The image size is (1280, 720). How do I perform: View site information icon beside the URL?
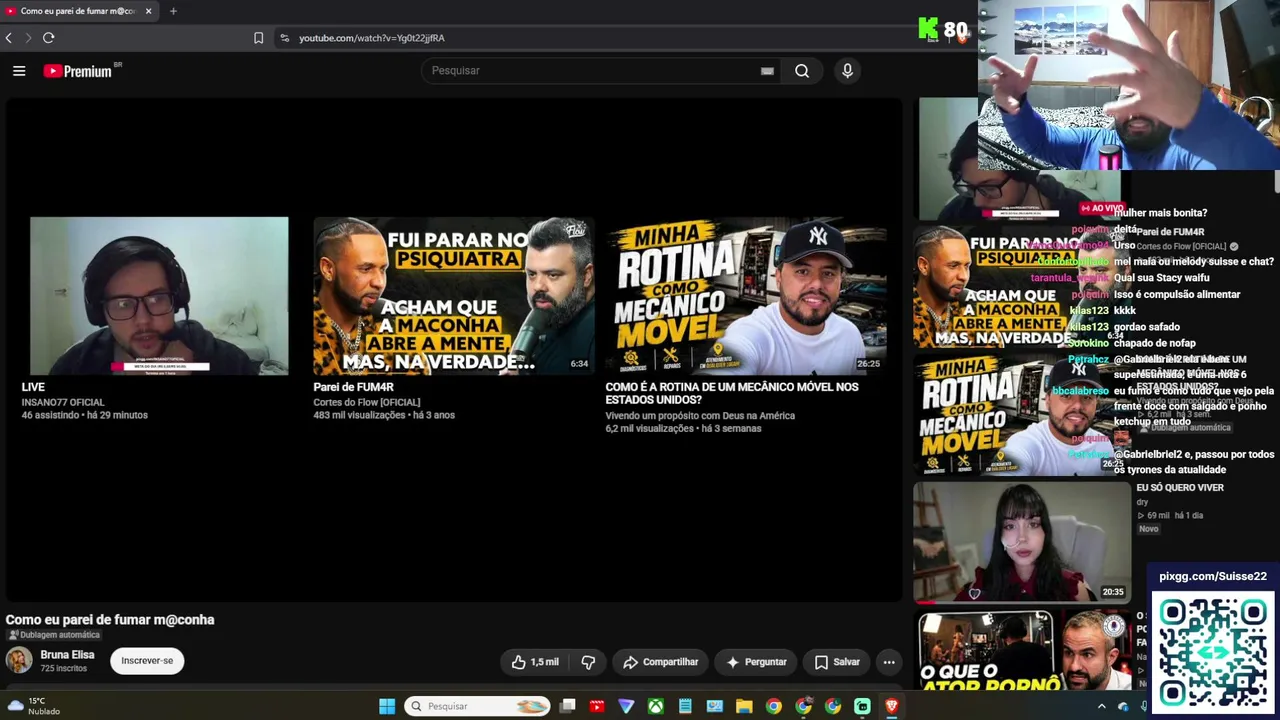[284, 38]
